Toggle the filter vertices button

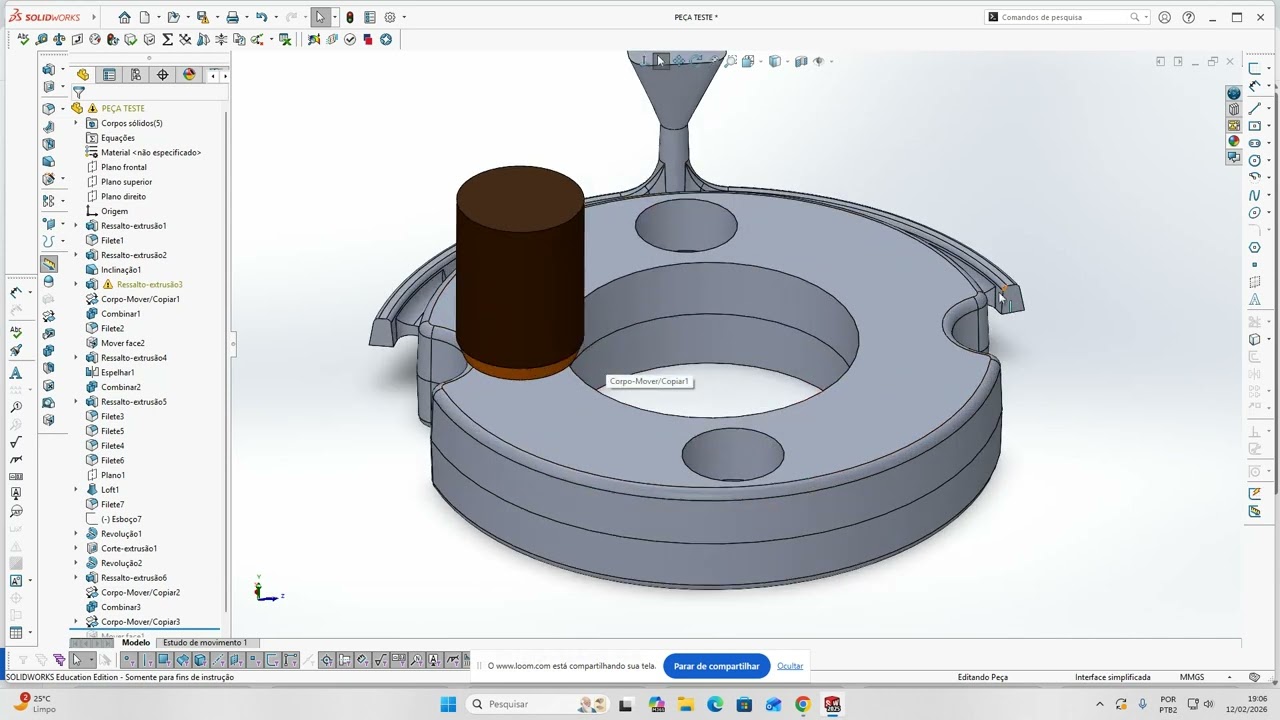tap(129, 660)
